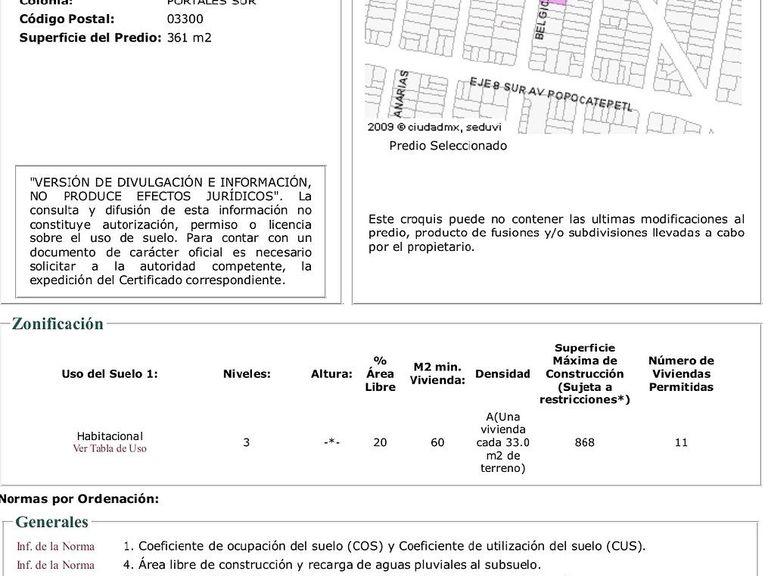Click the 868 maximum construction surface value
Screen dimensions: 768x576
(584, 442)
